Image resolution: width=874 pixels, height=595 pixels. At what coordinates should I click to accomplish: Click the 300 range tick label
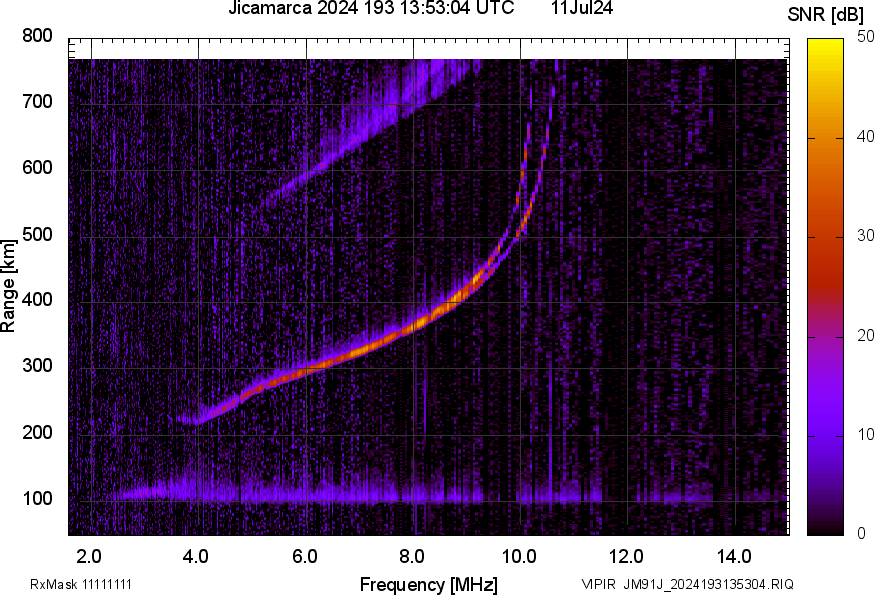click(37, 366)
